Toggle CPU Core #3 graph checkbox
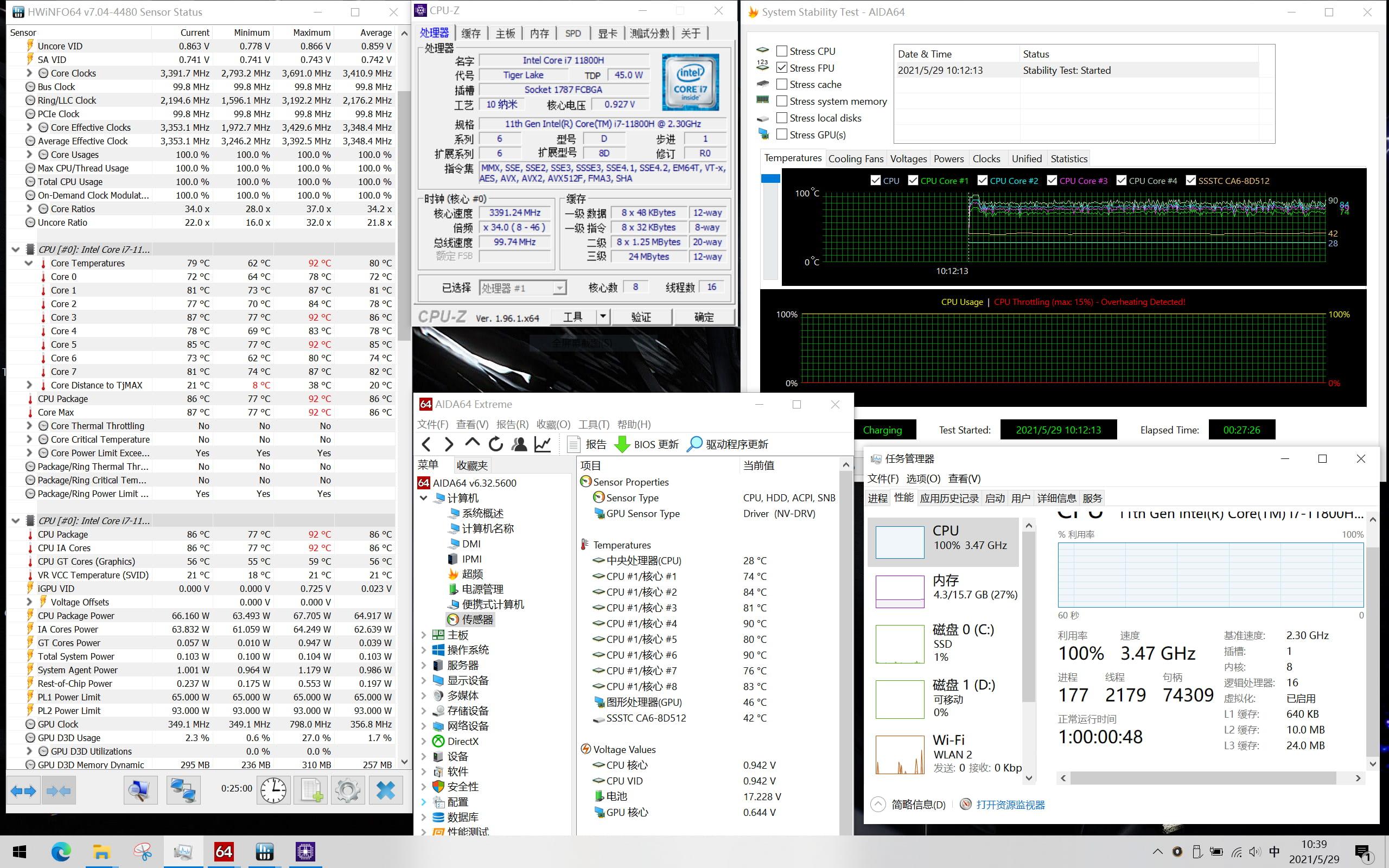Image resolution: width=1389 pixels, height=868 pixels. pyautogui.click(x=1052, y=180)
